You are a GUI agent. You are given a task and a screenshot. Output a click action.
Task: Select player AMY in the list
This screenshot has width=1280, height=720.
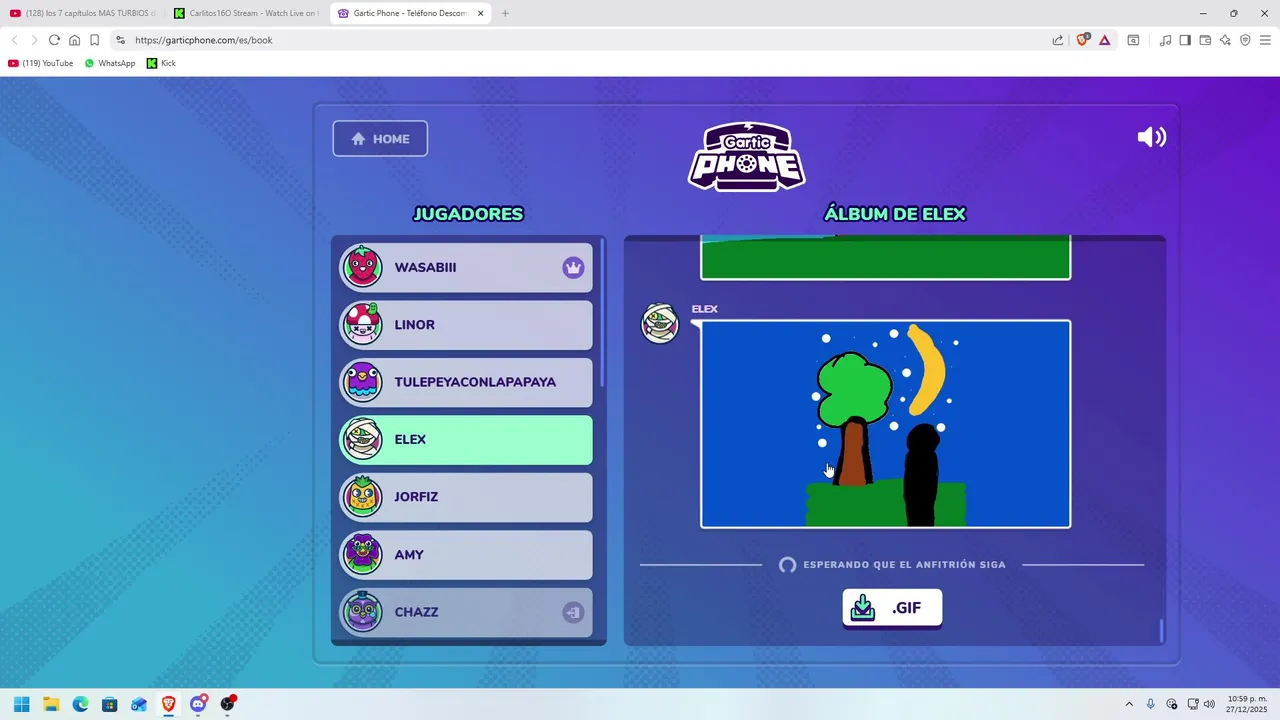point(466,554)
